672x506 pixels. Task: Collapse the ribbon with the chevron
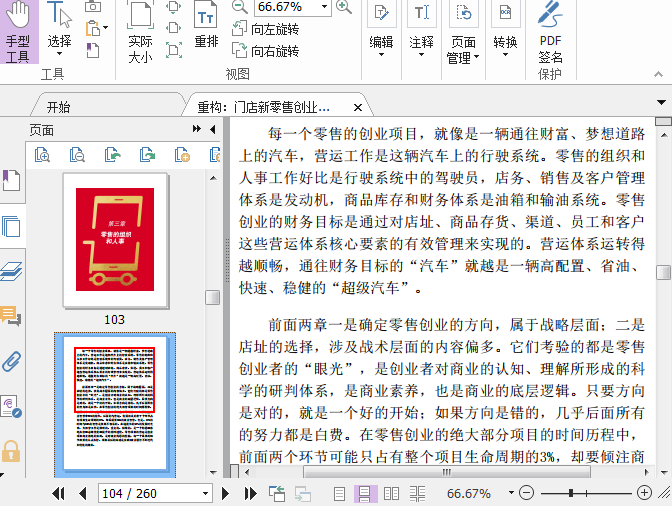pos(658,75)
